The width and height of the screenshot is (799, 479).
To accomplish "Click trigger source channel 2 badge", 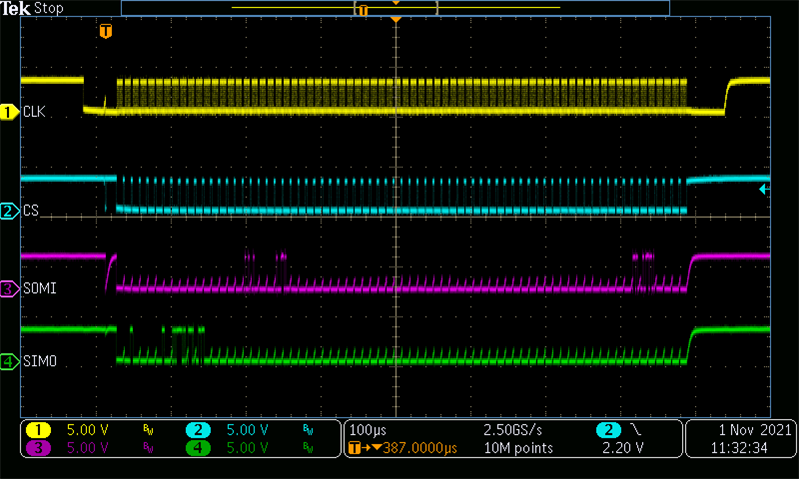I will click(608, 430).
